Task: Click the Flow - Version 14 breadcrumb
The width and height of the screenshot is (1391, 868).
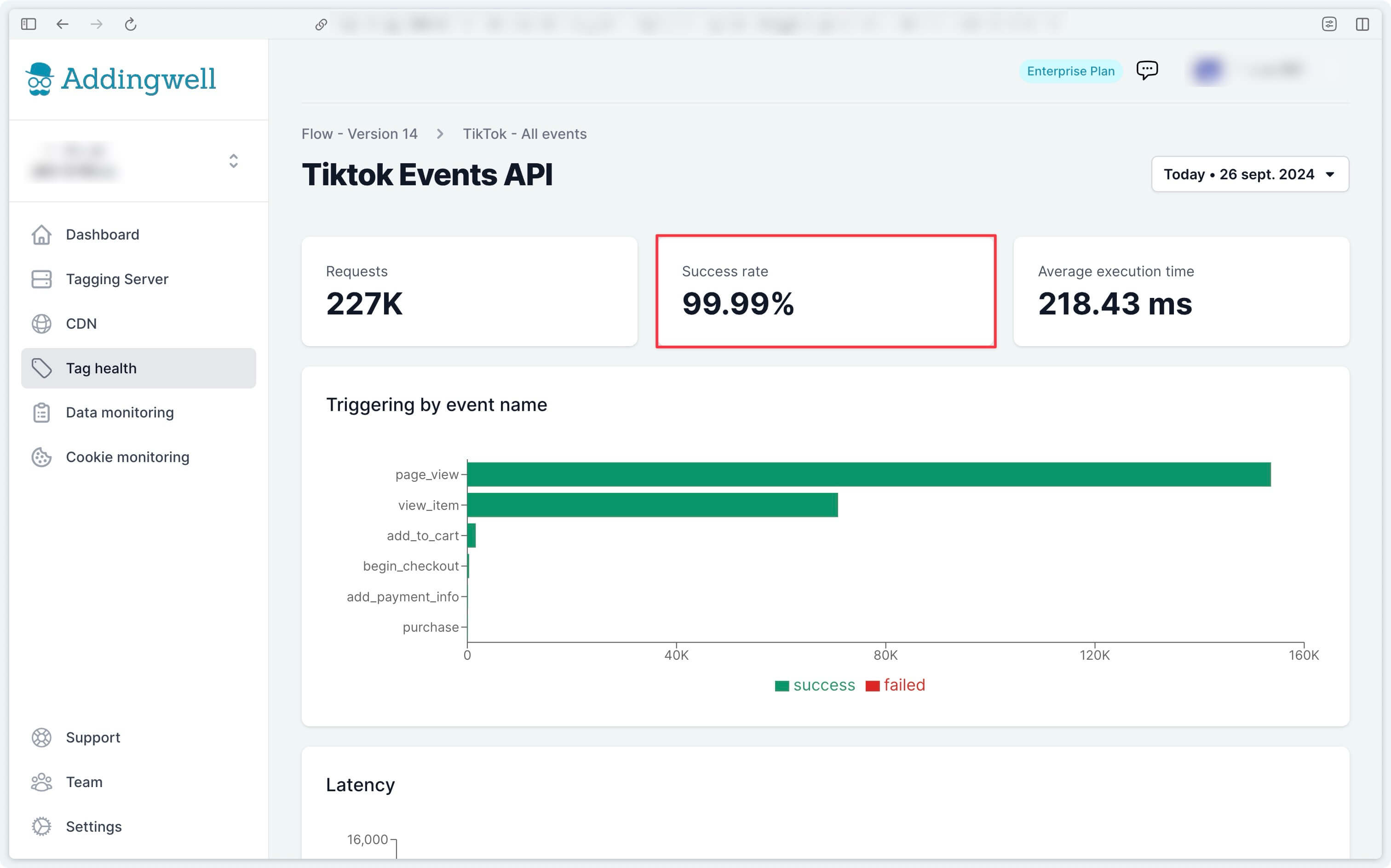Action: (x=360, y=134)
